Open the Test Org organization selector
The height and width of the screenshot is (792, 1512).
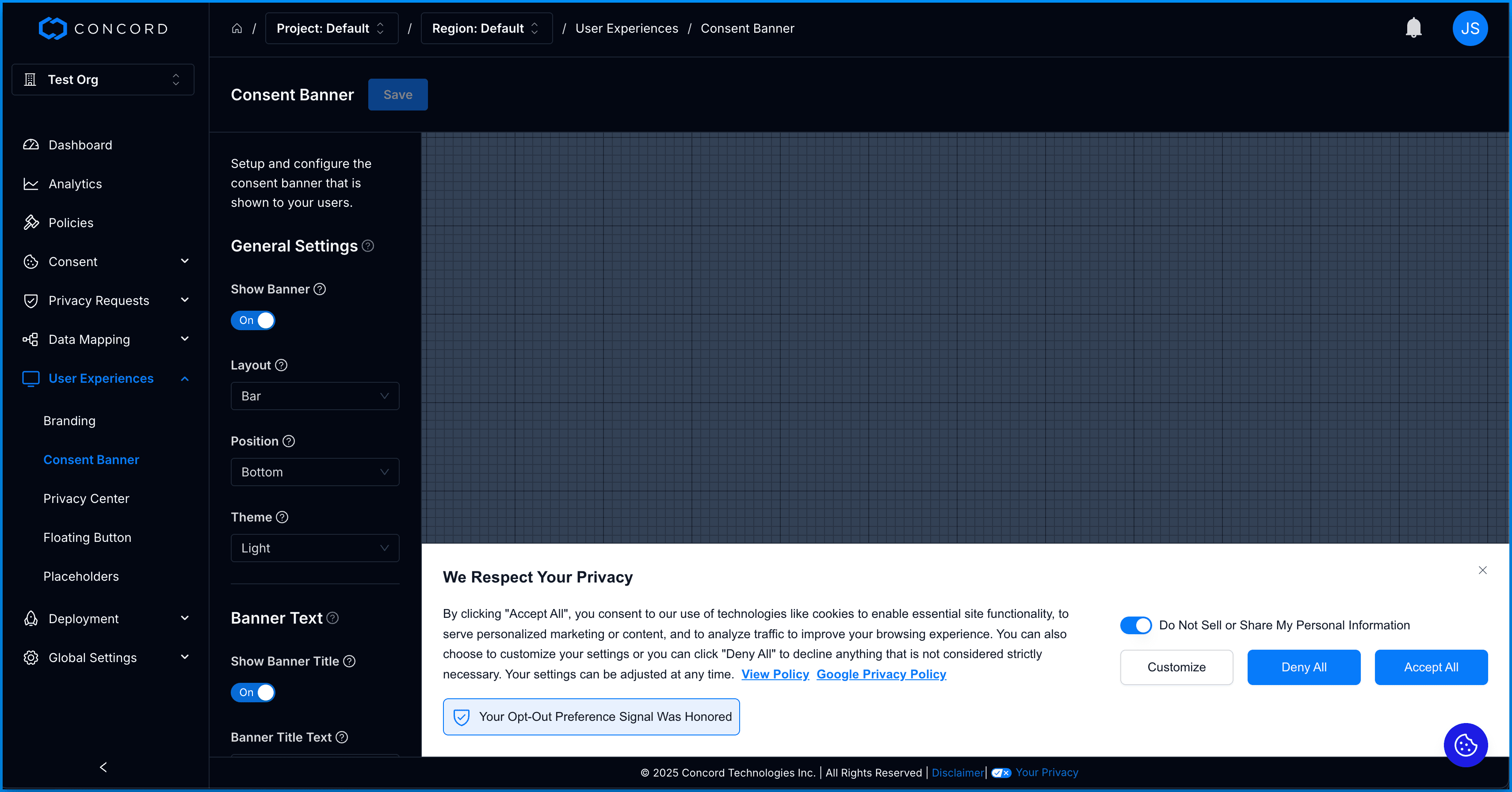(103, 79)
